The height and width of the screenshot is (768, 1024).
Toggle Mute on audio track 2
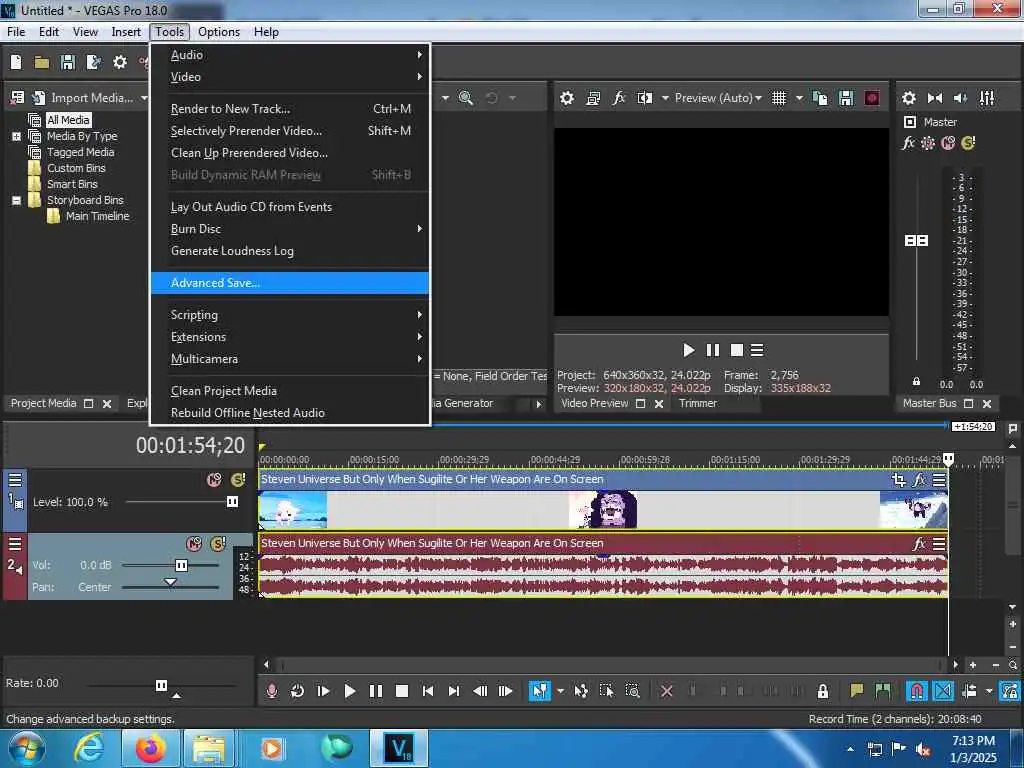194,543
